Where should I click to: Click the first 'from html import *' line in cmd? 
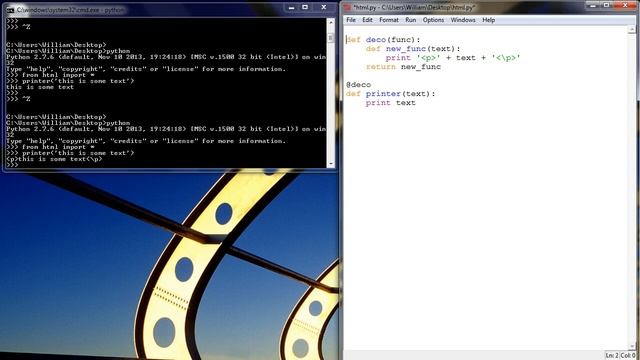pos(50,75)
